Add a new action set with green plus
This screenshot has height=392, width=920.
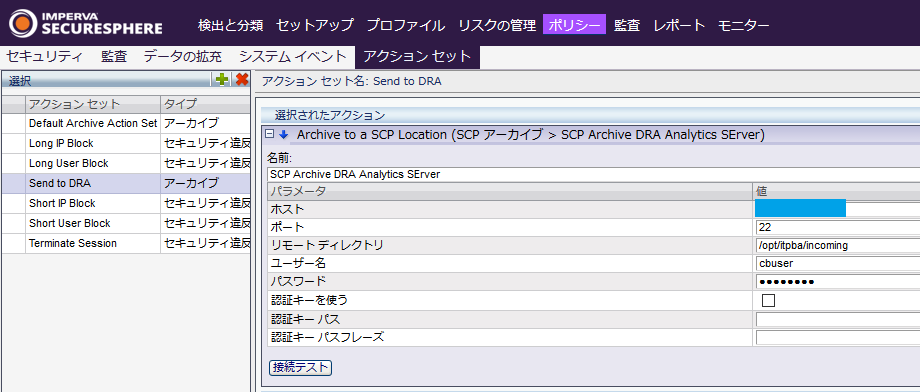pos(222,80)
